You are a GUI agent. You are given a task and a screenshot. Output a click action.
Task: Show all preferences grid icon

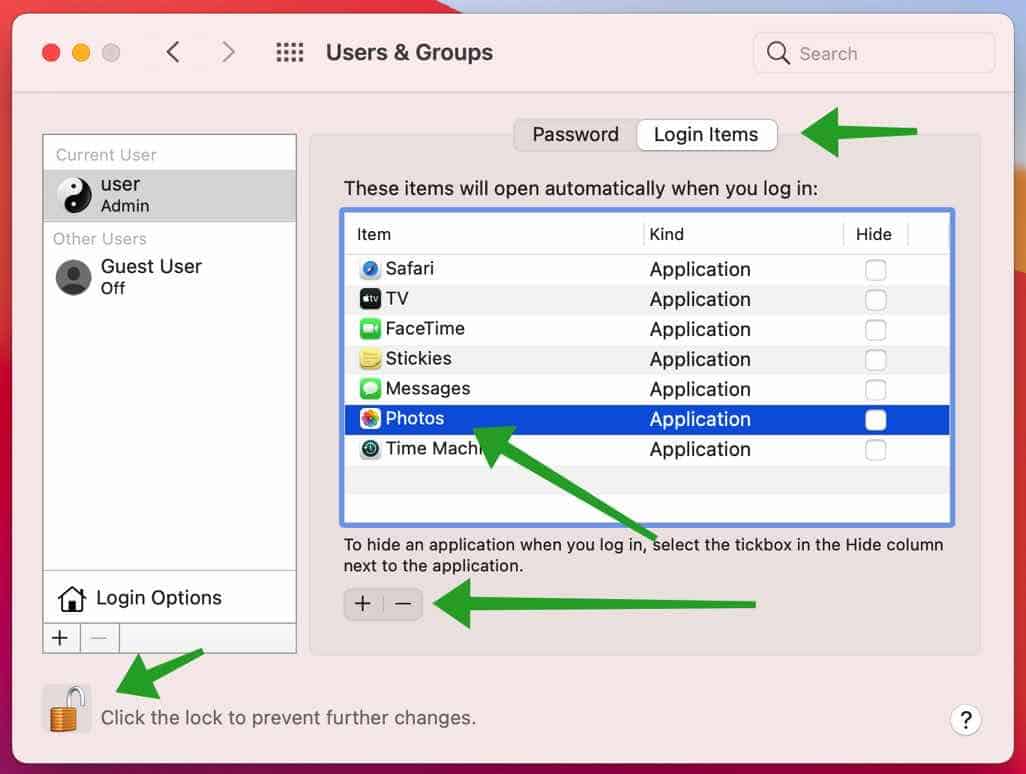(289, 52)
